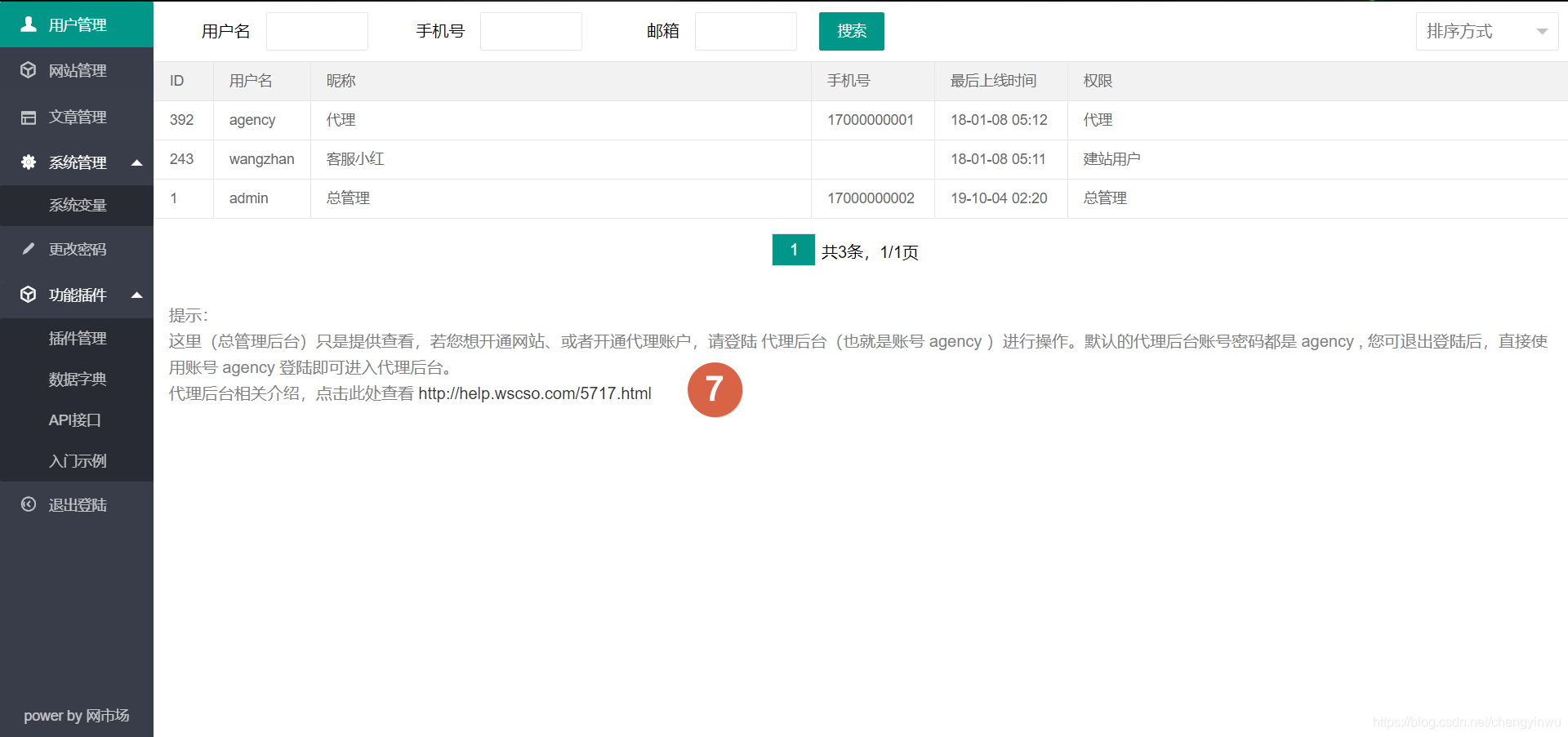This screenshot has width=1568, height=737.
Task: Collapse the 功能插件 submenu arrow
Action: point(137,295)
